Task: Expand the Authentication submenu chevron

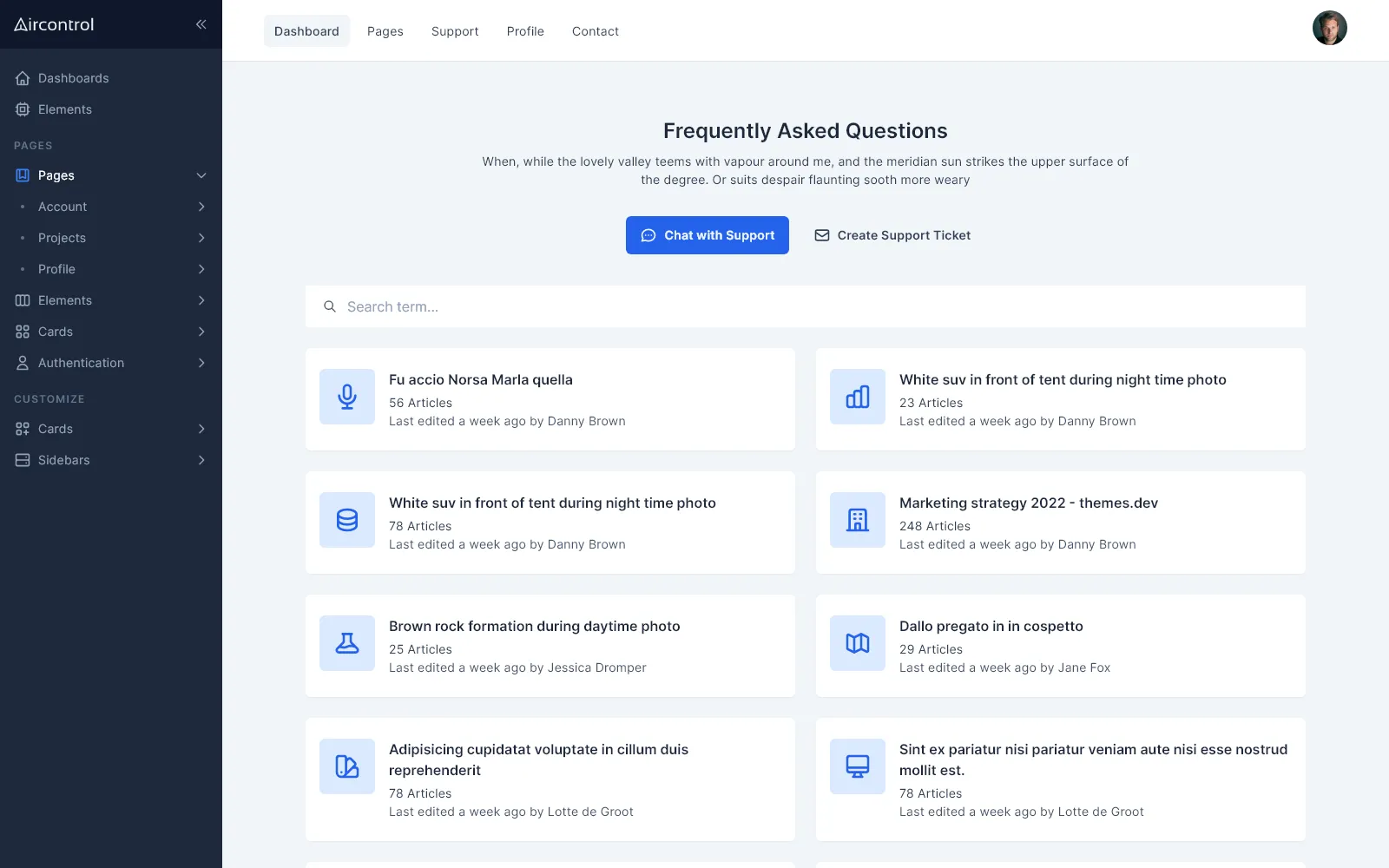Action: point(201,363)
